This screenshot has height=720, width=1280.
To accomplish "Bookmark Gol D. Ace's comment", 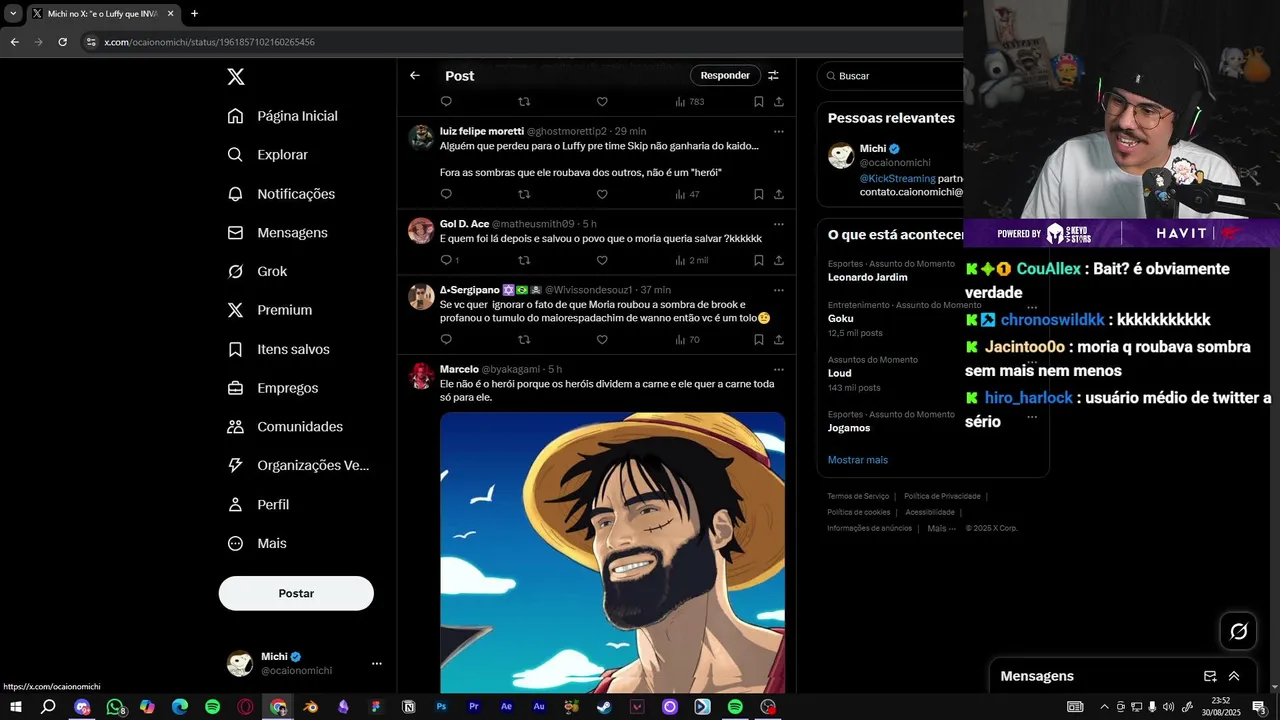I will pos(759,260).
